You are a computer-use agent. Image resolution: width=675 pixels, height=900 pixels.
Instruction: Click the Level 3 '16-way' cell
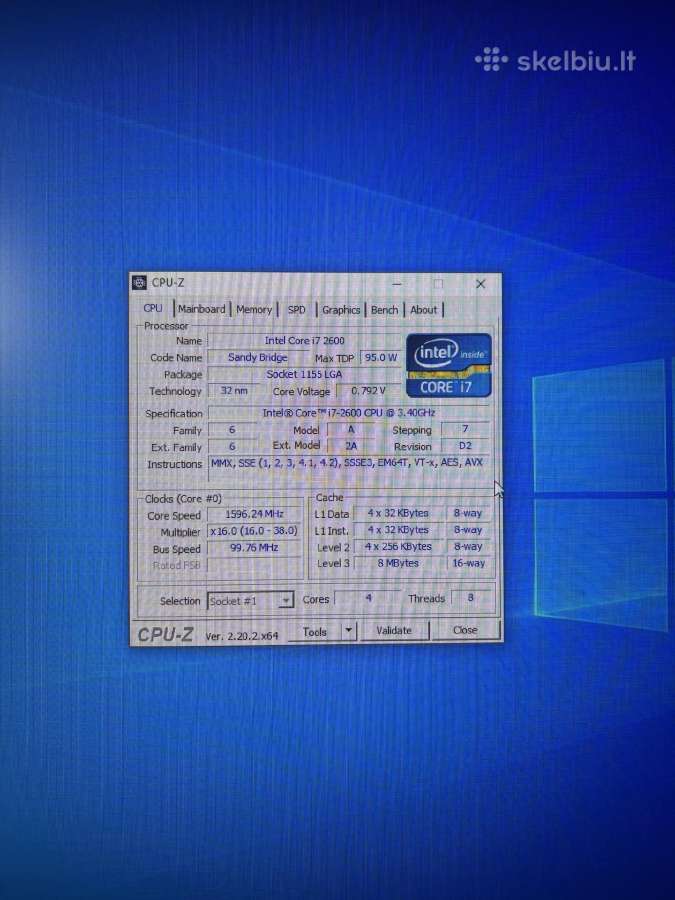[x=468, y=563]
